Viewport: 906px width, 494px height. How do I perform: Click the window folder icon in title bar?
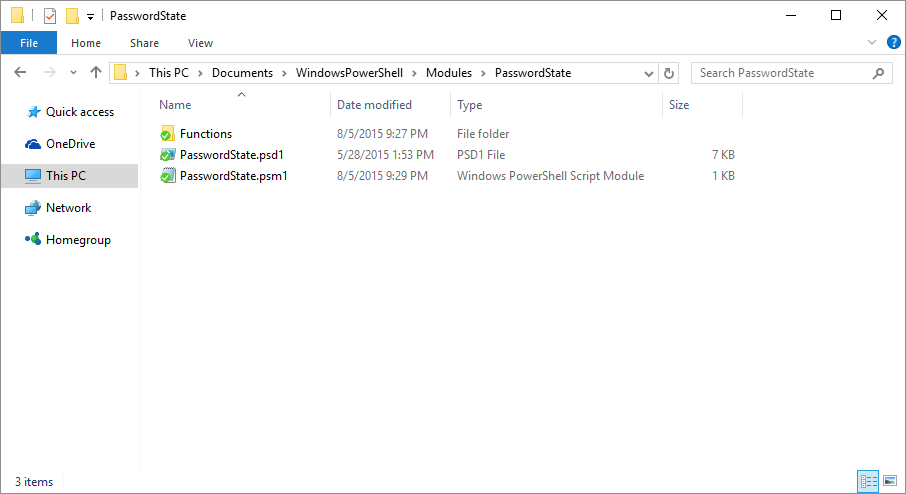click(x=18, y=15)
